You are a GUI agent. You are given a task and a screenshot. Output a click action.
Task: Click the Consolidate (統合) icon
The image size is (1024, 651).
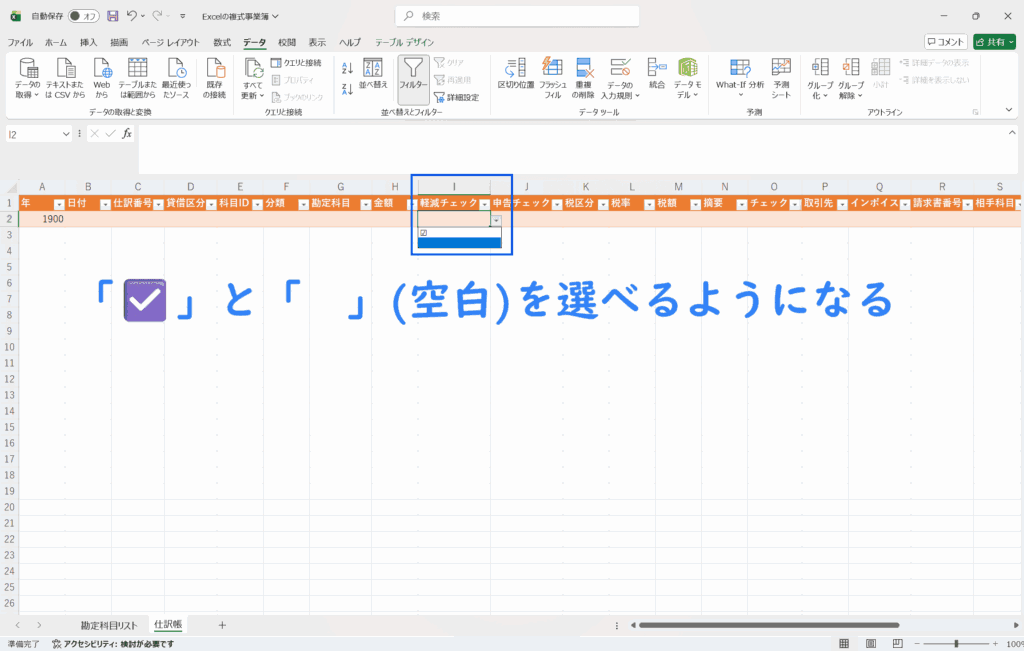[656, 70]
